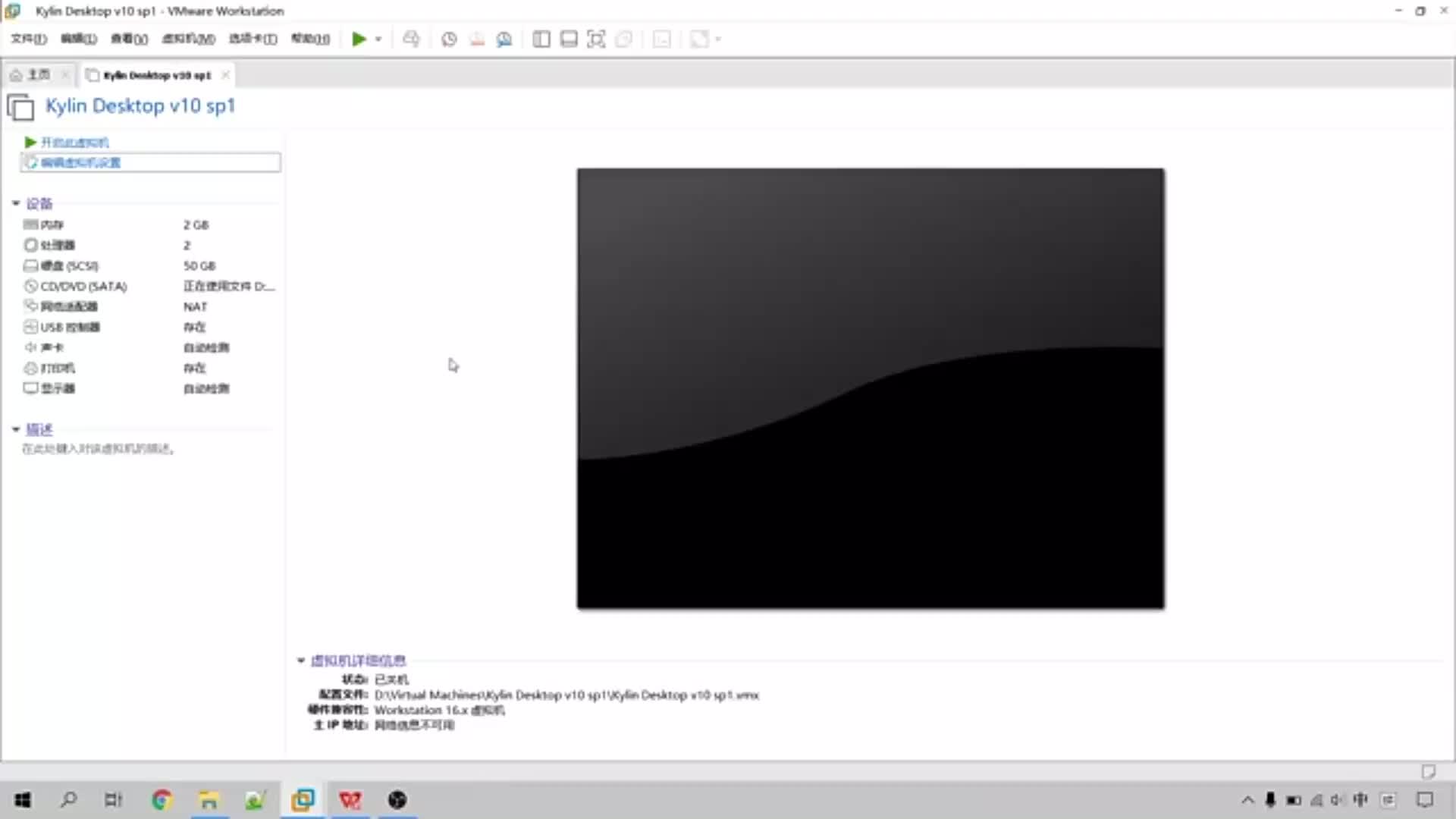Open the Task View taskbar icon
The width and height of the screenshot is (1456, 819).
[x=113, y=799]
